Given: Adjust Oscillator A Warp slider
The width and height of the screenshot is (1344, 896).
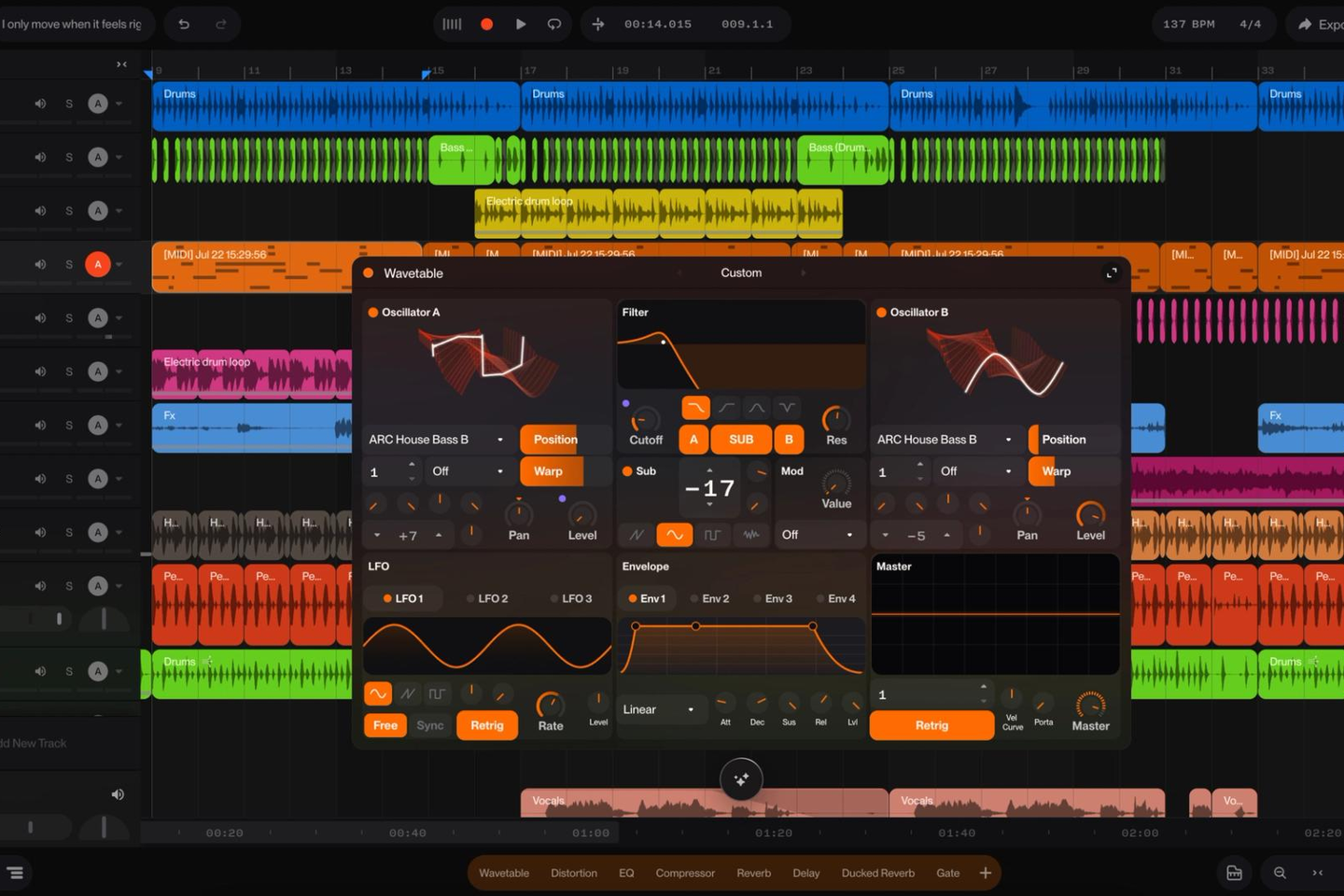Looking at the screenshot, I should click(566, 471).
